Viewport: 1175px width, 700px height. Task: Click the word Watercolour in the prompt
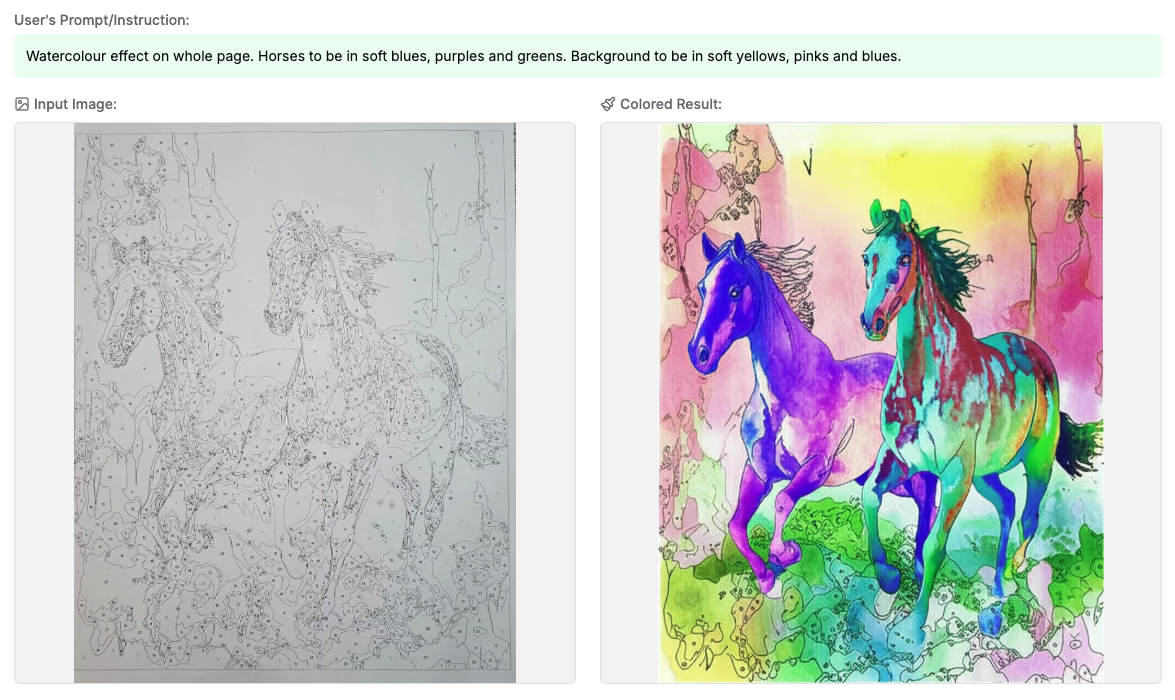[61, 56]
